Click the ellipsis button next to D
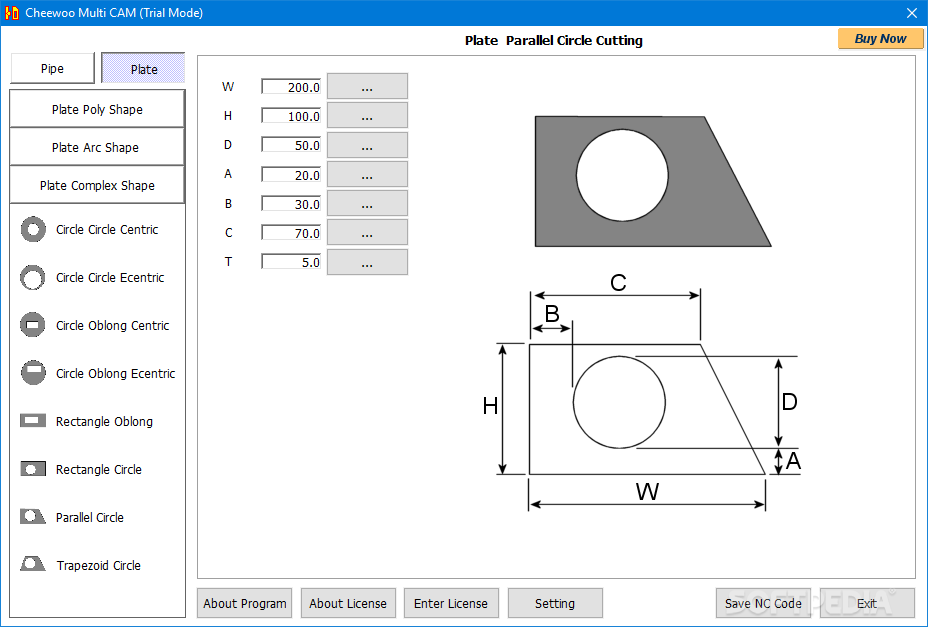This screenshot has height=629, width=928. coord(368,145)
